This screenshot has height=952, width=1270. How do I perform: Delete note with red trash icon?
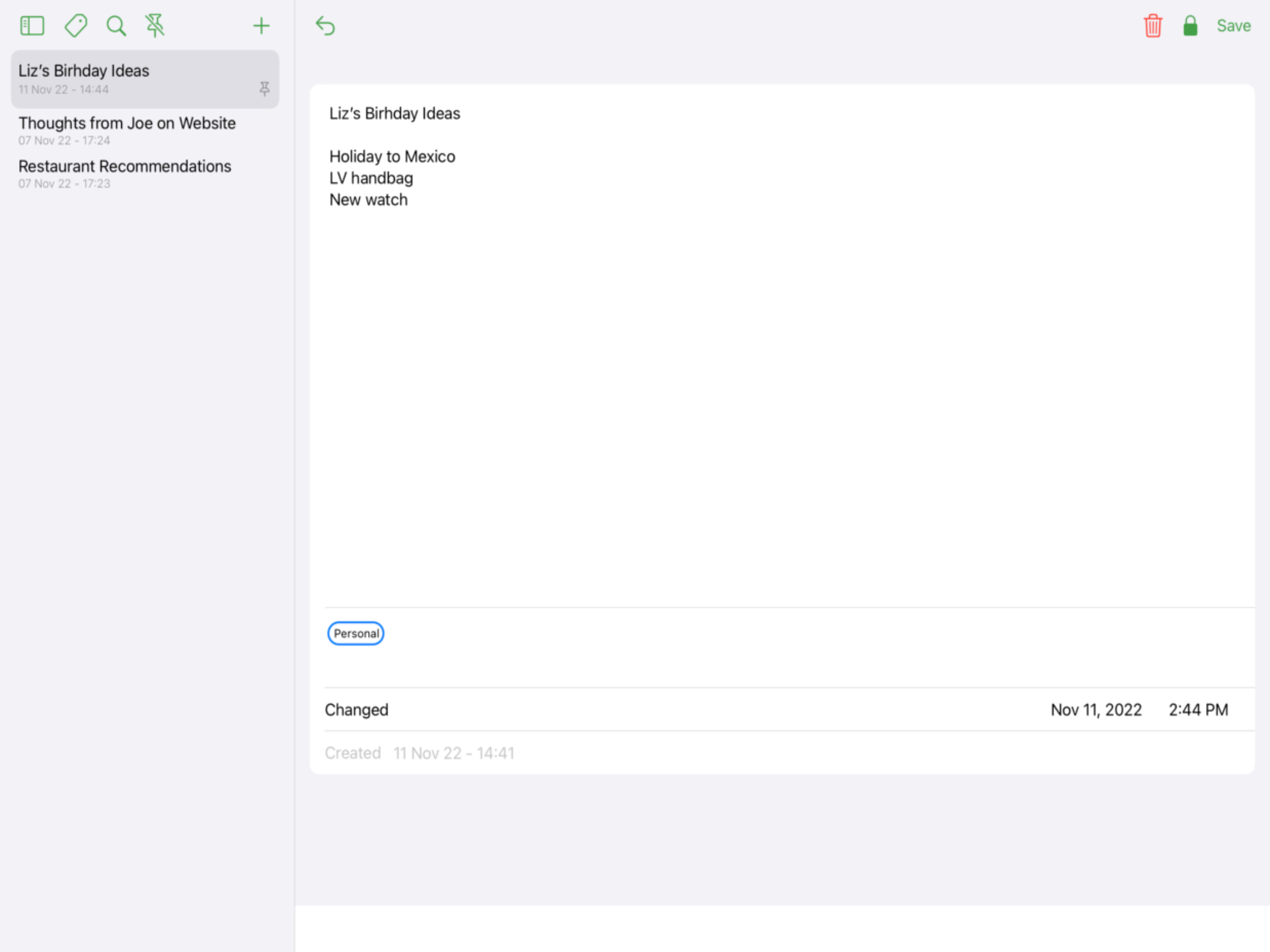click(1152, 26)
